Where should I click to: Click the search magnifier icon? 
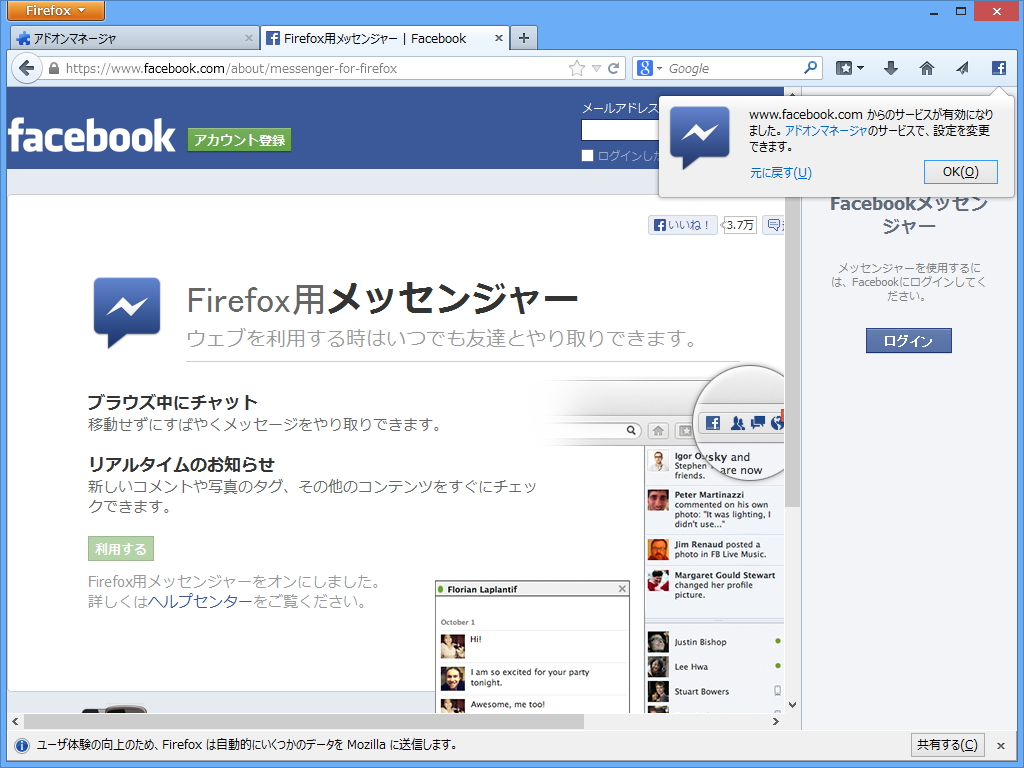click(x=810, y=68)
